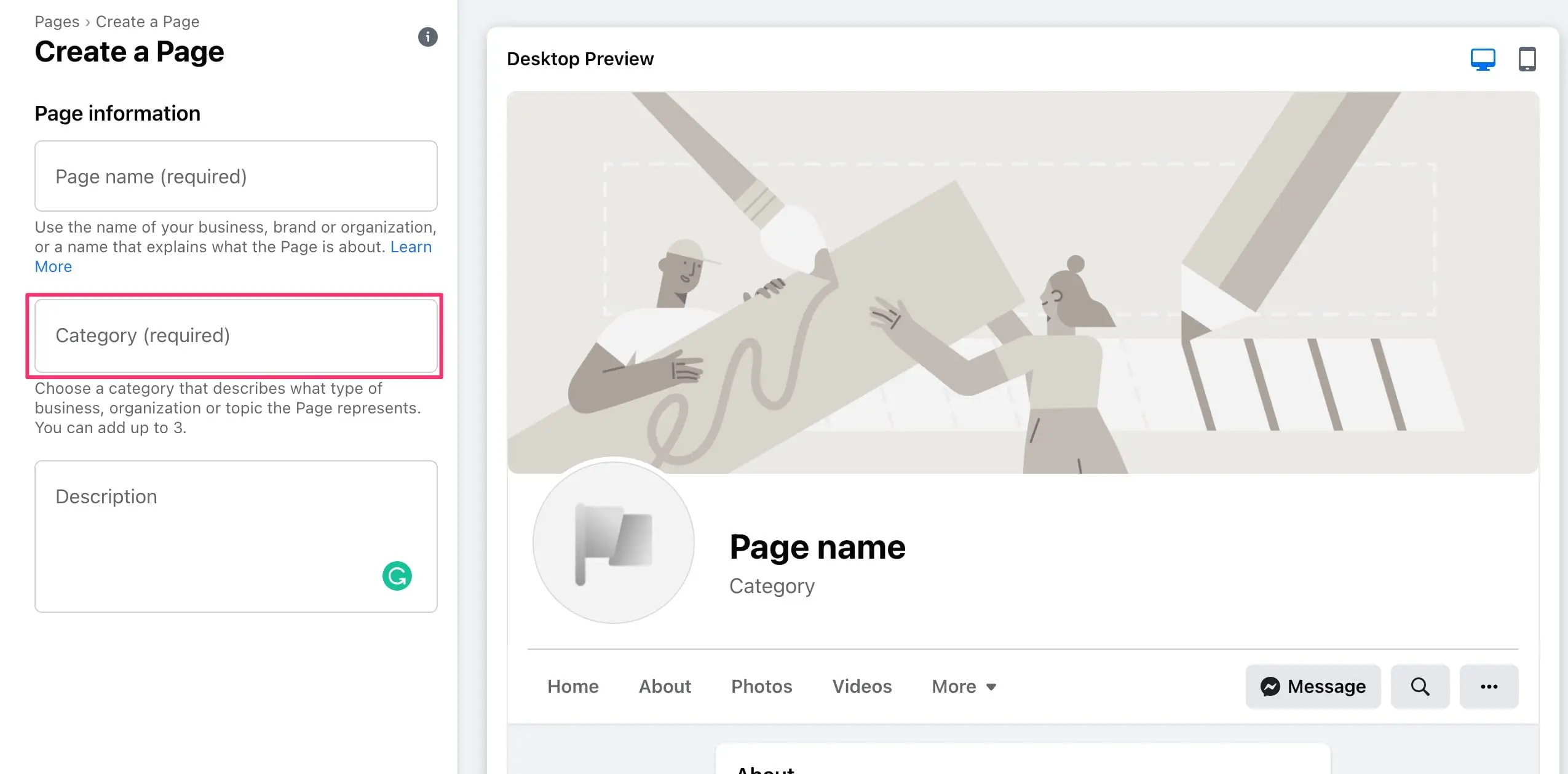
Task: Click the flag profile picture placeholder
Action: 613,543
